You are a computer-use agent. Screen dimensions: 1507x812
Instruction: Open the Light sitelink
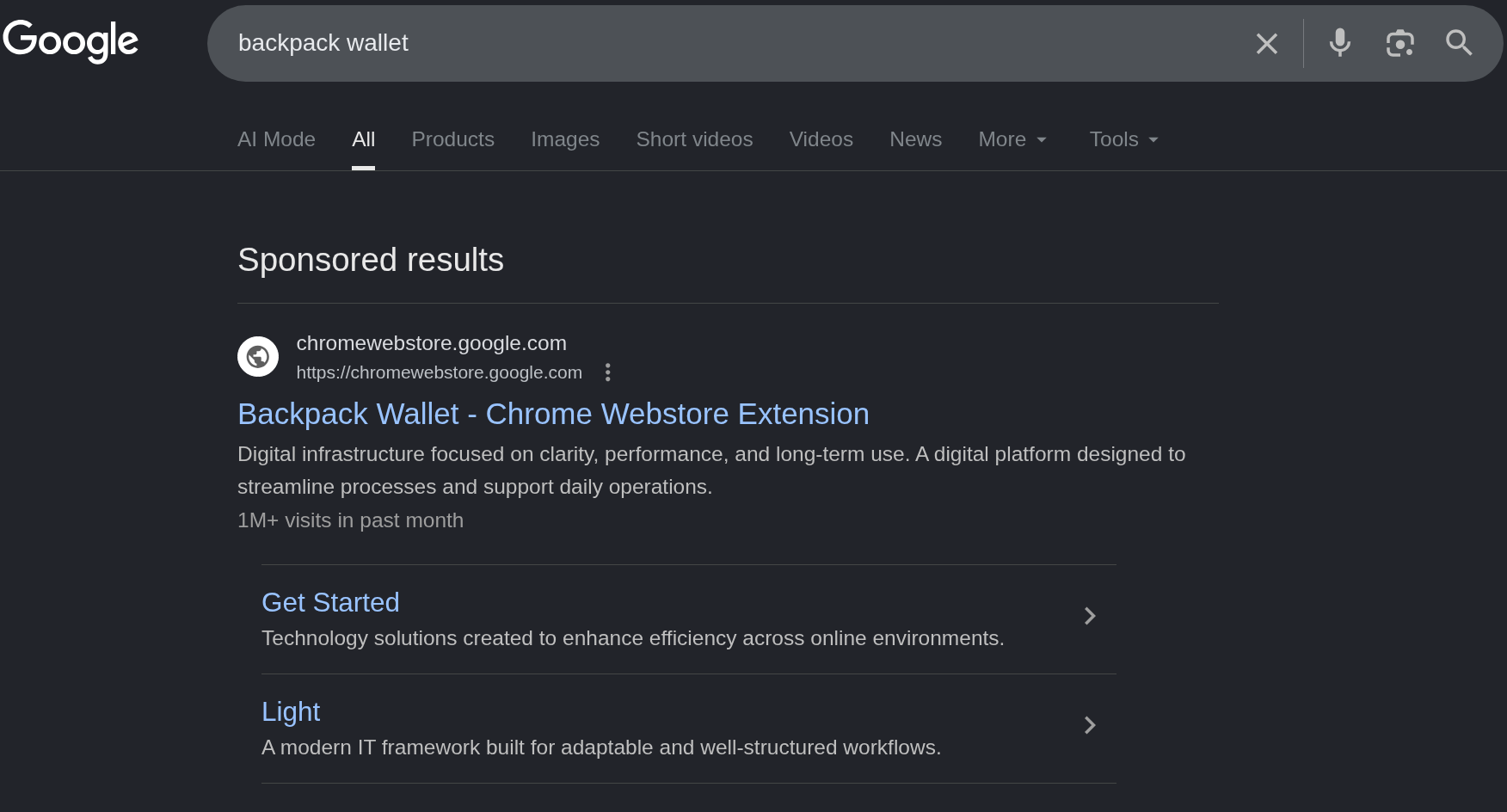pos(291,711)
